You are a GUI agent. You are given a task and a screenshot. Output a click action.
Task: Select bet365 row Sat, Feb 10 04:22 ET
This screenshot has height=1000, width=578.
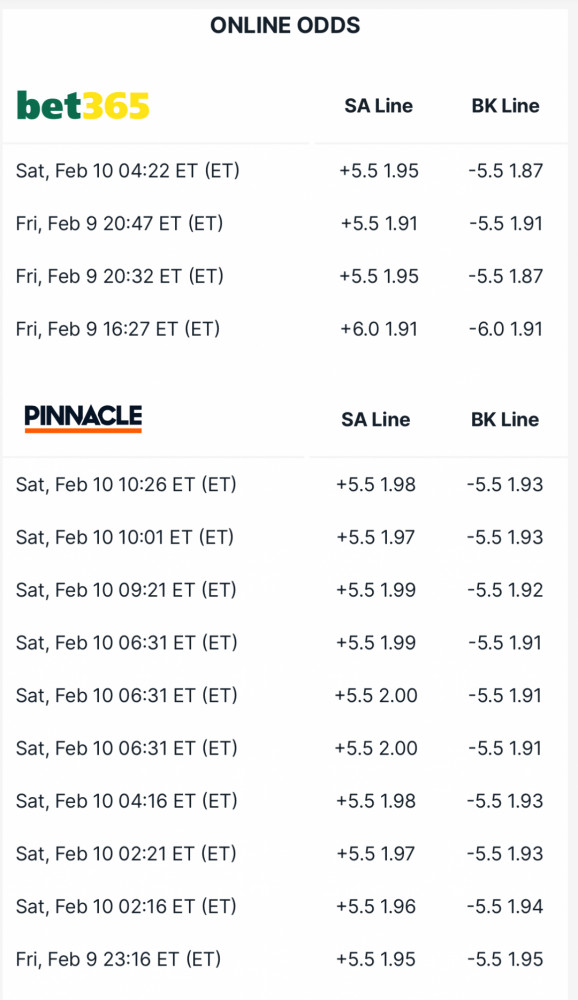pos(285,171)
